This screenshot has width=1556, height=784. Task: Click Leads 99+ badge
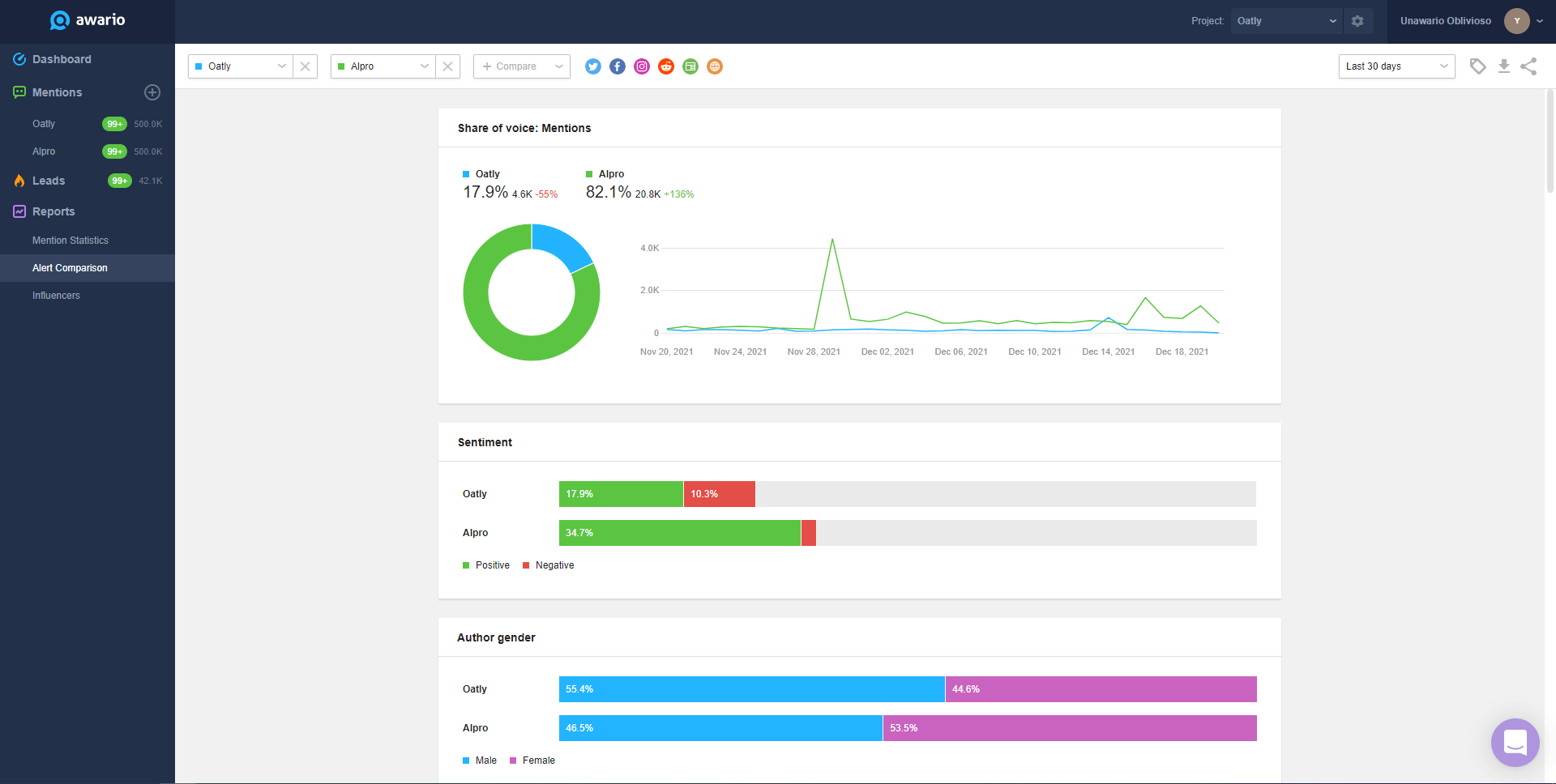click(120, 181)
